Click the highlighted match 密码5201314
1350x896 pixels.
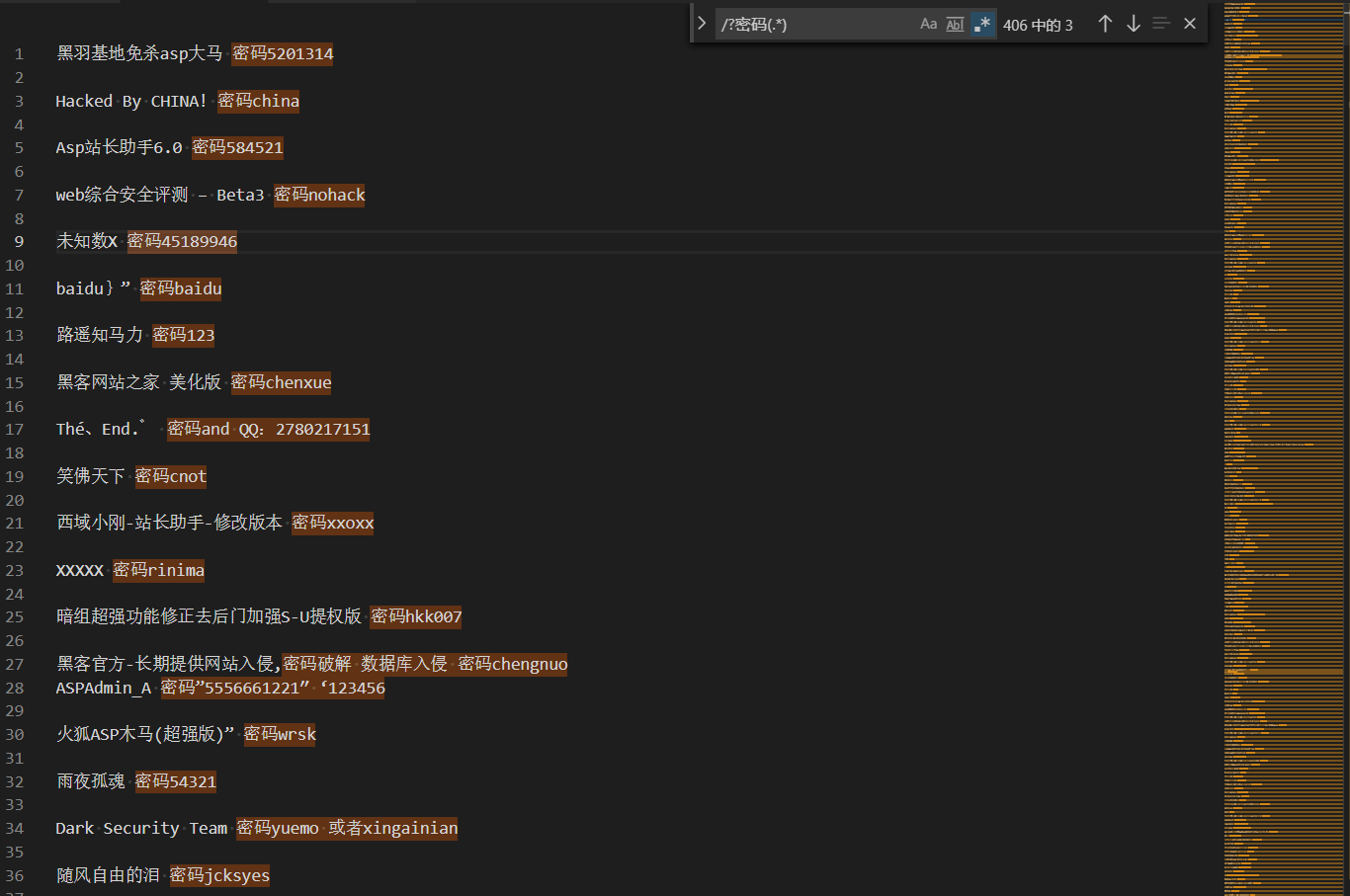[283, 53]
